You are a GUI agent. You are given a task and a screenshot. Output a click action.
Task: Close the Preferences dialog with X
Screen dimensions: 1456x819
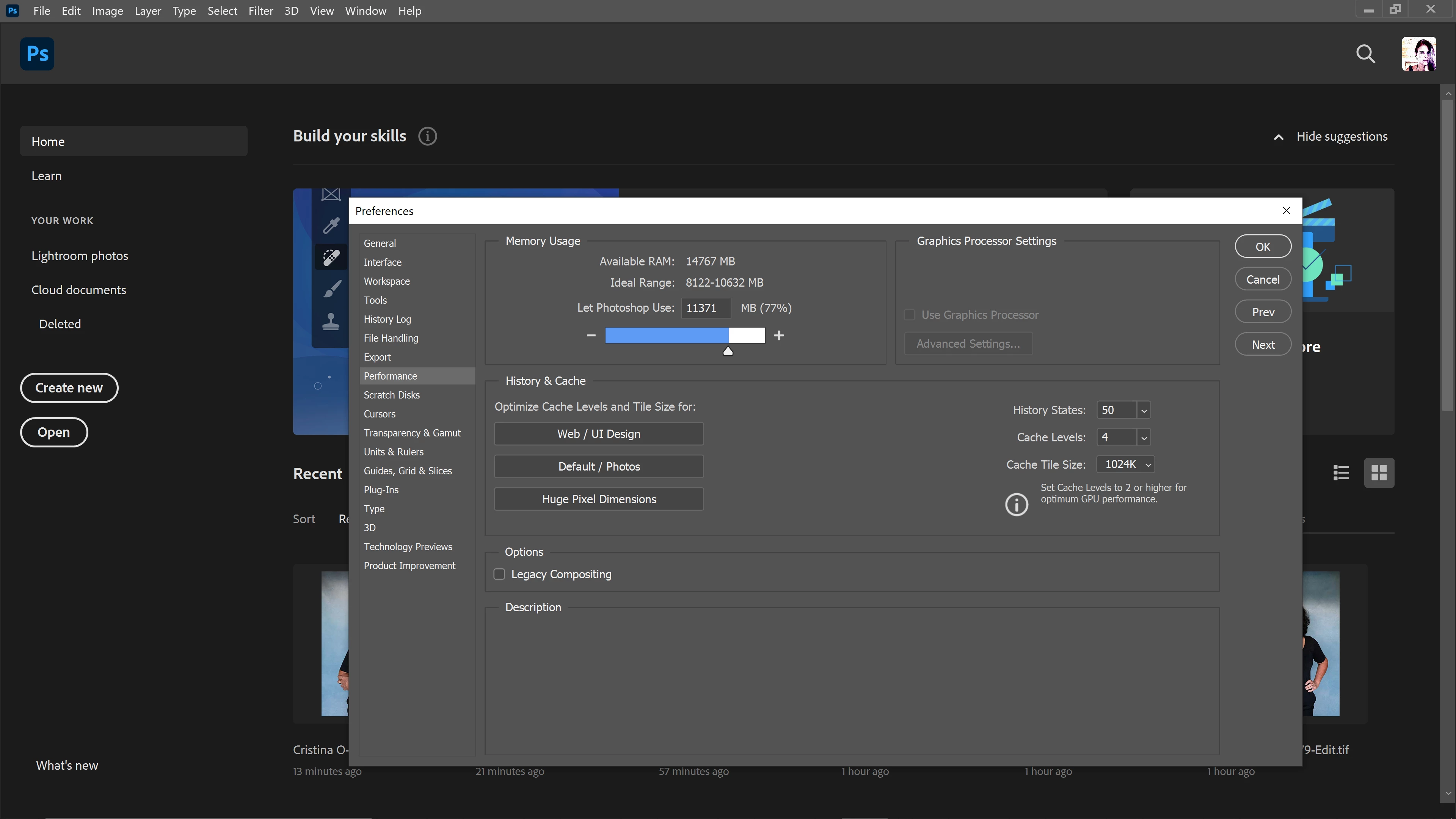(1287, 210)
